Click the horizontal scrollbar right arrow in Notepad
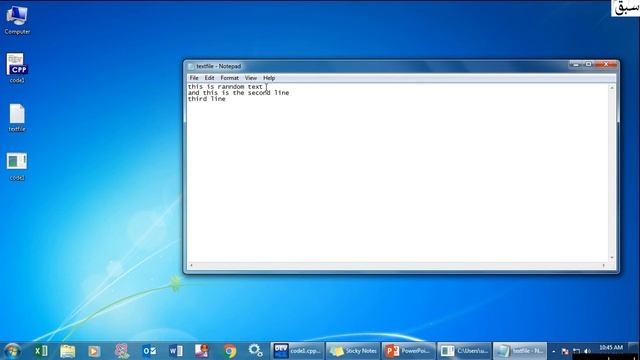The width and height of the screenshot is (640, 360). (604, 266)
